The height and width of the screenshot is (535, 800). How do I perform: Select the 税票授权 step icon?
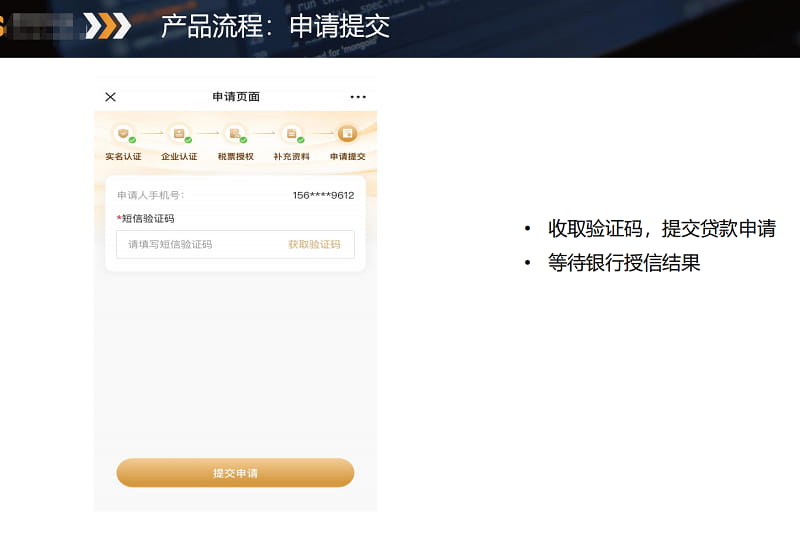click(235, 133)
